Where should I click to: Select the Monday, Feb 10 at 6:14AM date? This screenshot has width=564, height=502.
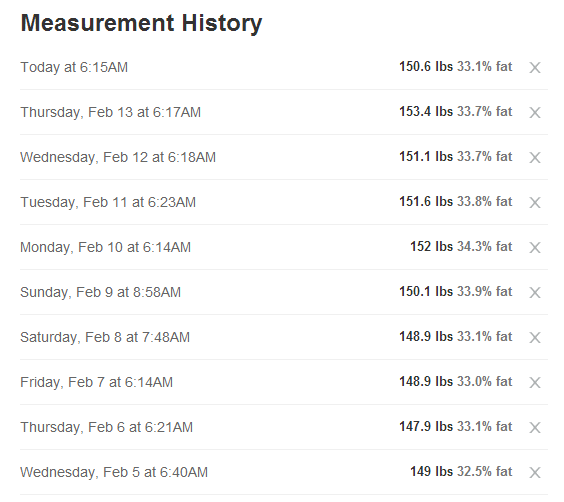click(x=105, y=247)
